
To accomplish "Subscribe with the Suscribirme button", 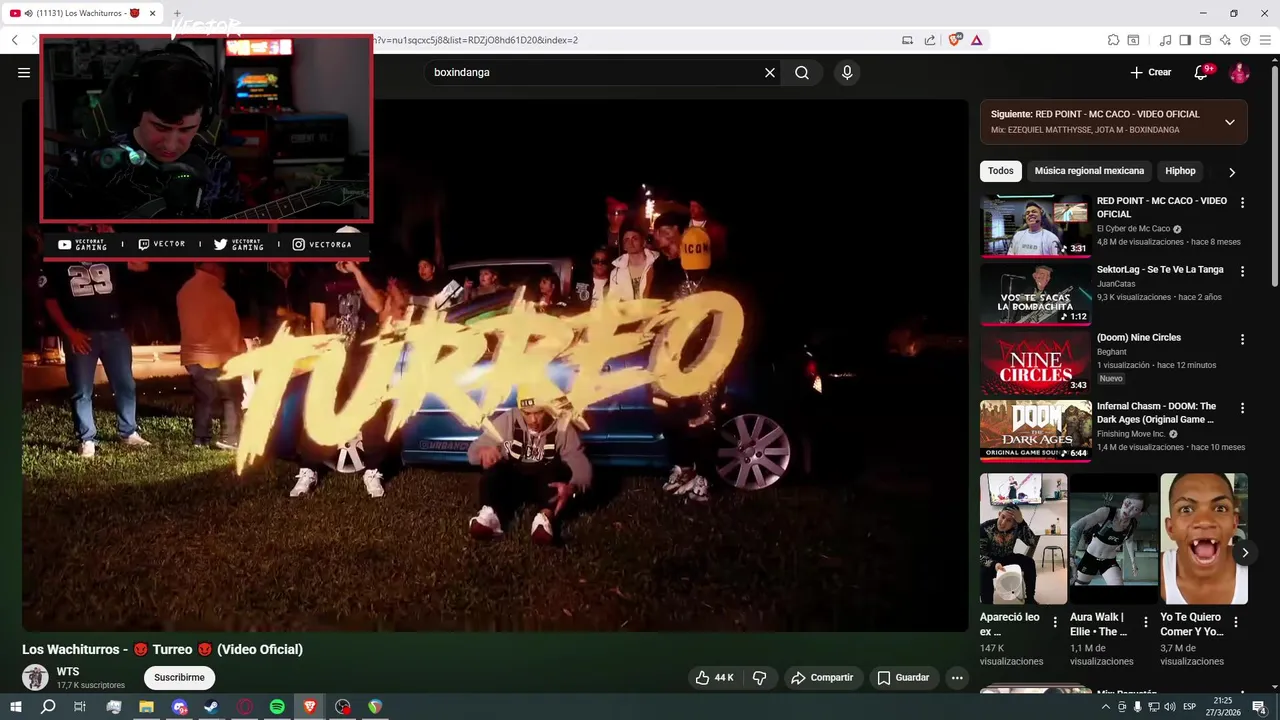I will coord(179,677).
